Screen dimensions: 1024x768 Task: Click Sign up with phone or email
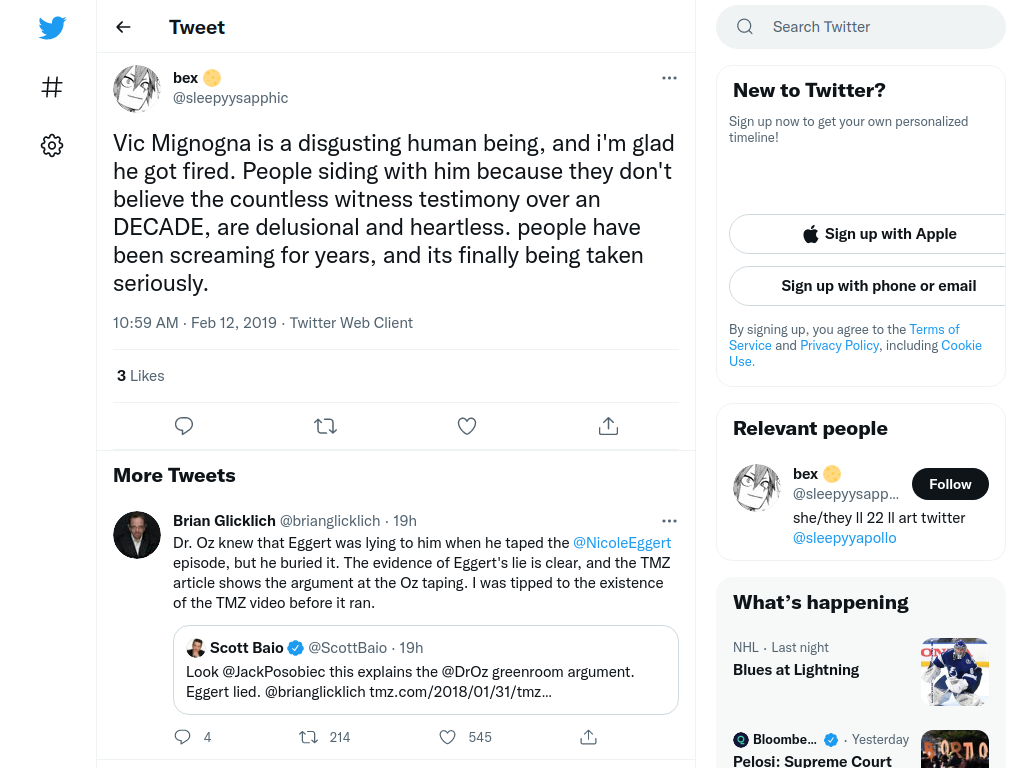879,286
